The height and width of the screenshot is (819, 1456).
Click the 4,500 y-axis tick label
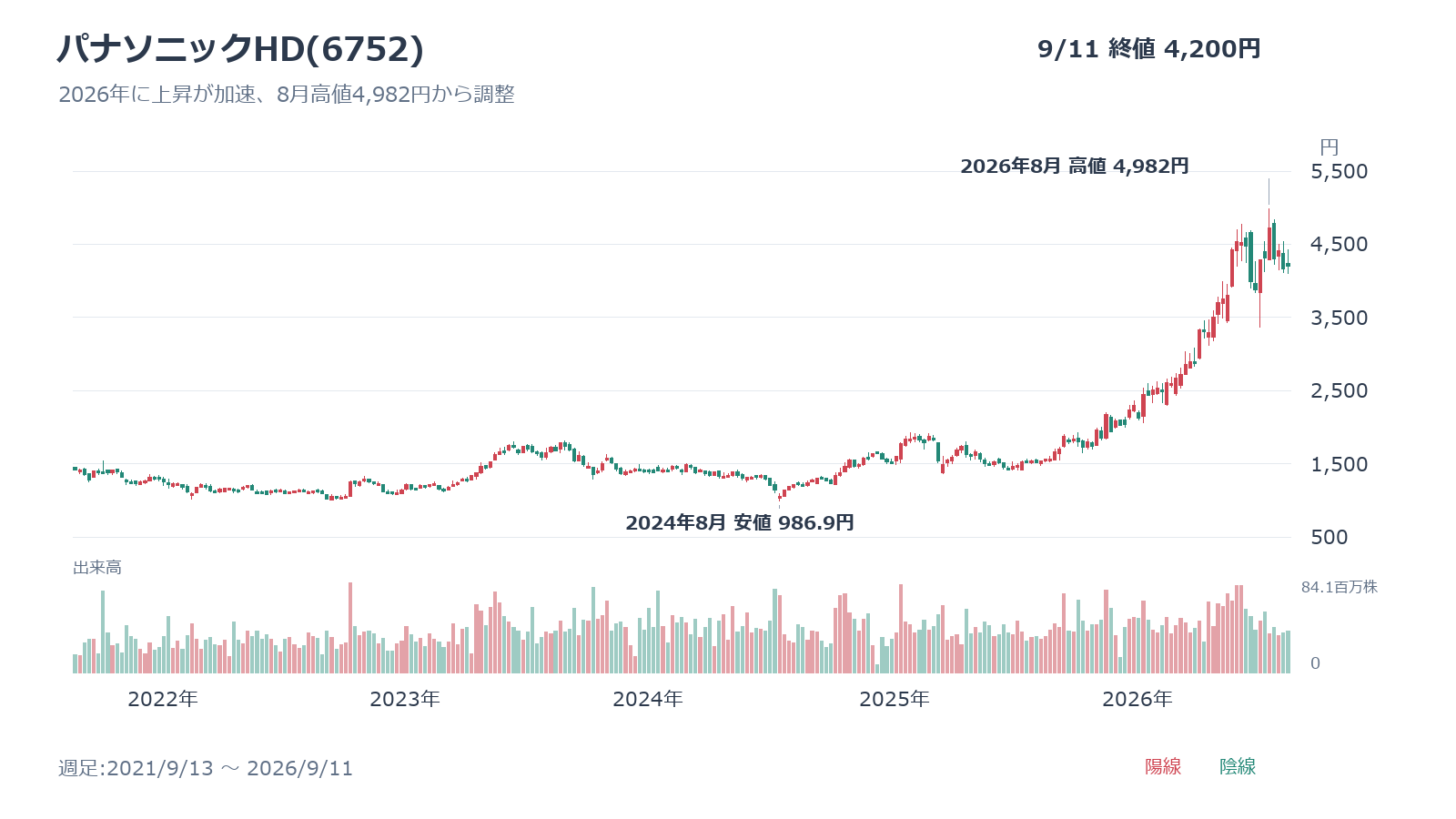point(1339,244)
